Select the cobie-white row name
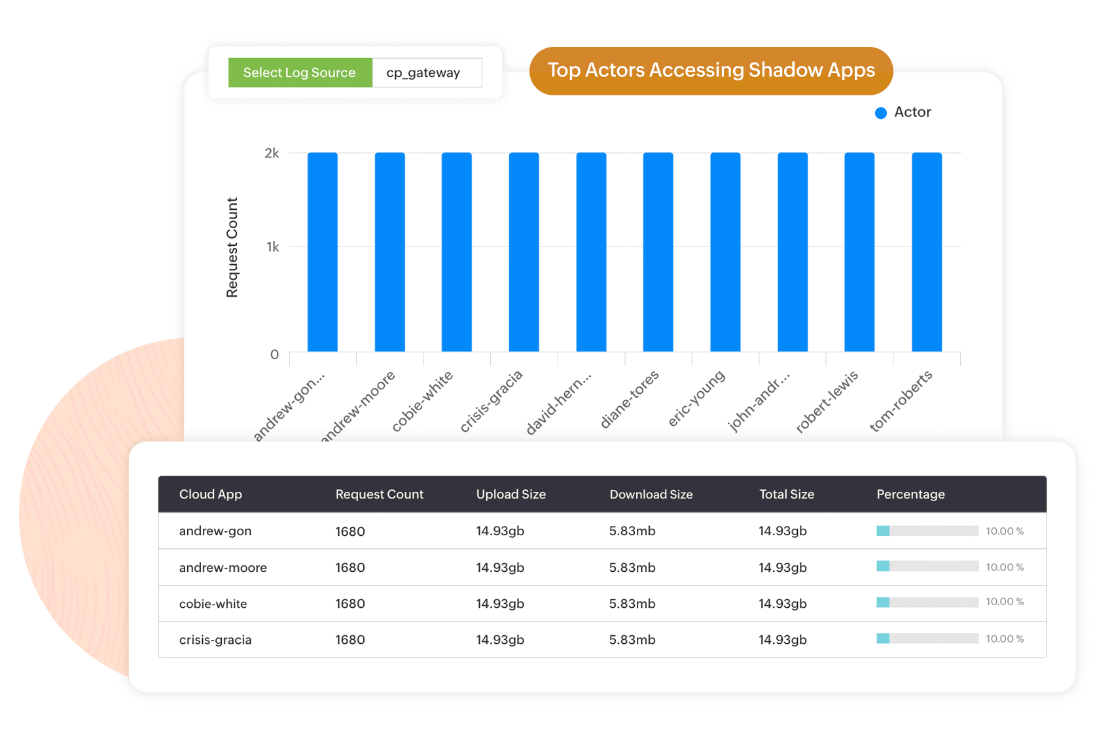Viewport: 1113px width, 738px height. point(213,603)
